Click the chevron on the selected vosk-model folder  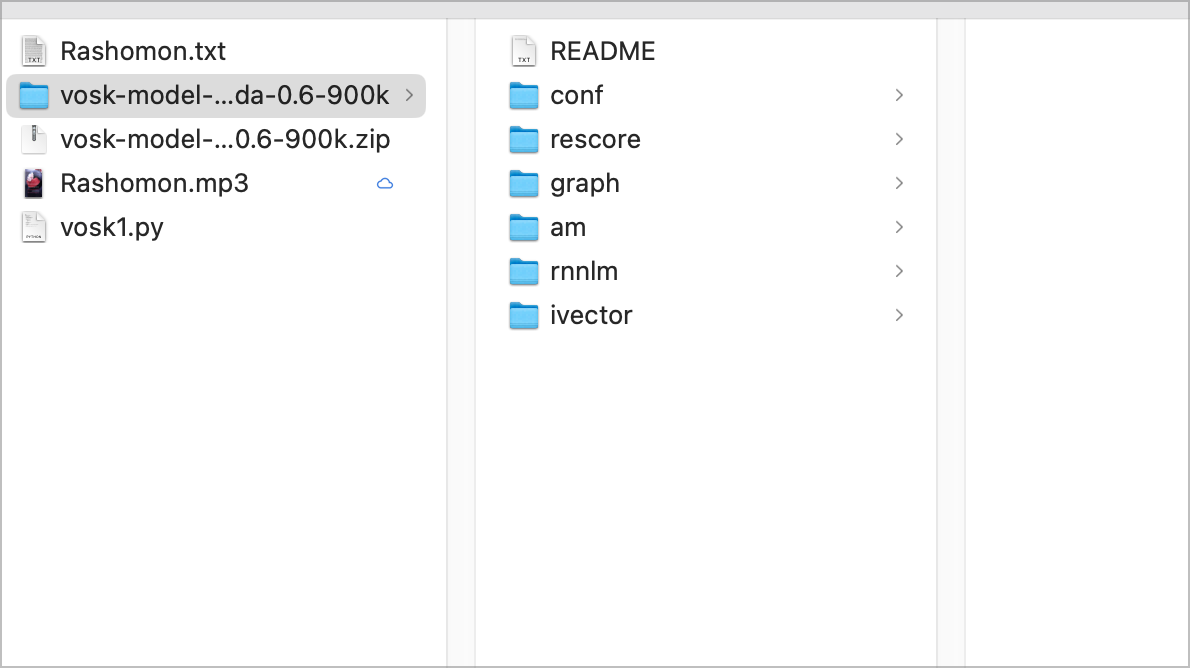[409, 95]
